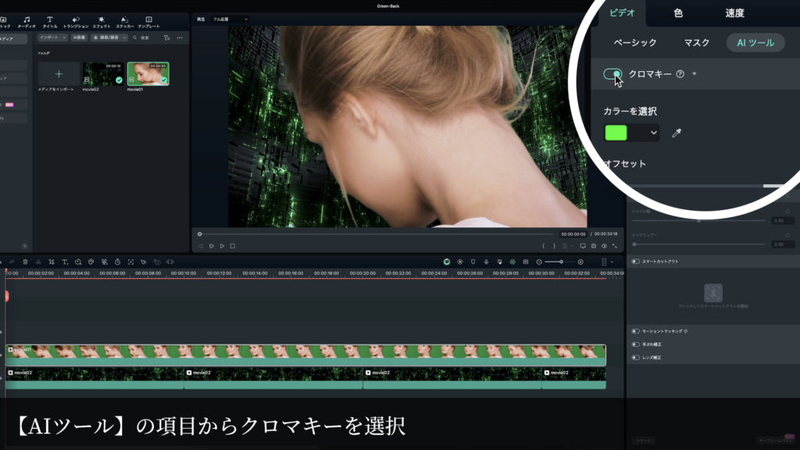Open the Effects (エフェクト) tab
Screen dimensions: 800x450
102,22
